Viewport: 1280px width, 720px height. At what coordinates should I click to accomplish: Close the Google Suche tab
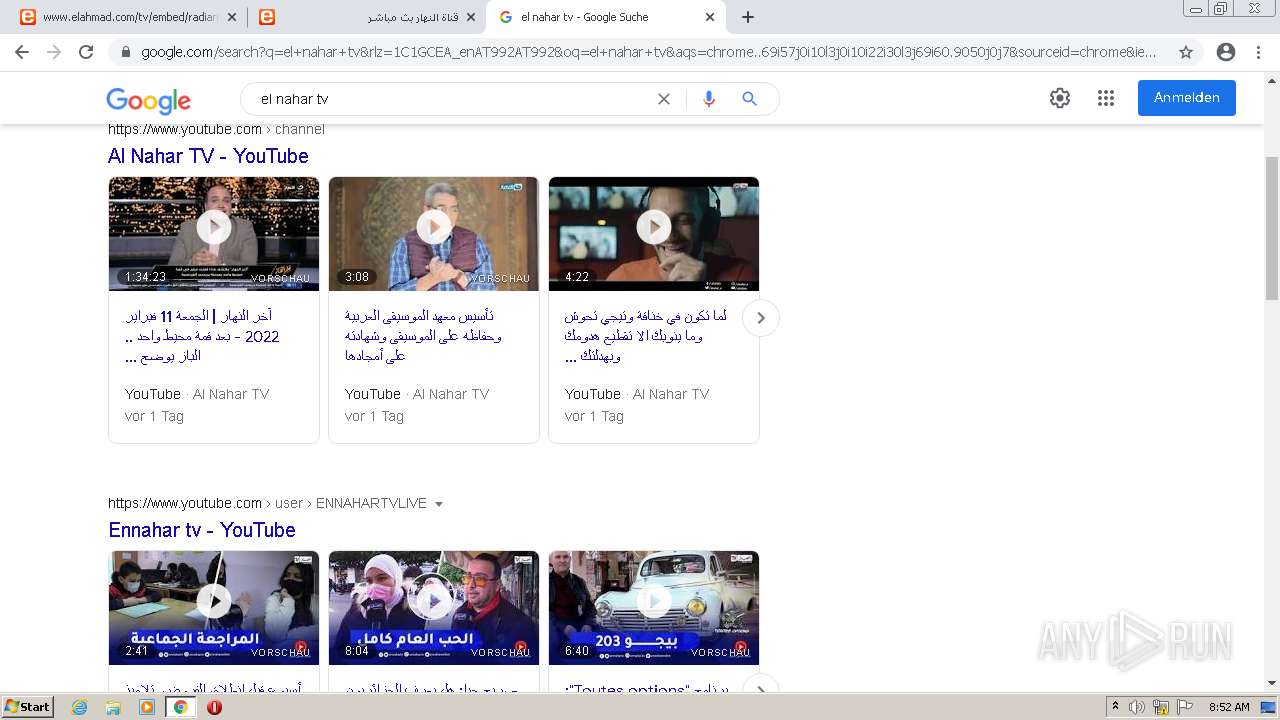pyautogui.click(x=710, y=17)
